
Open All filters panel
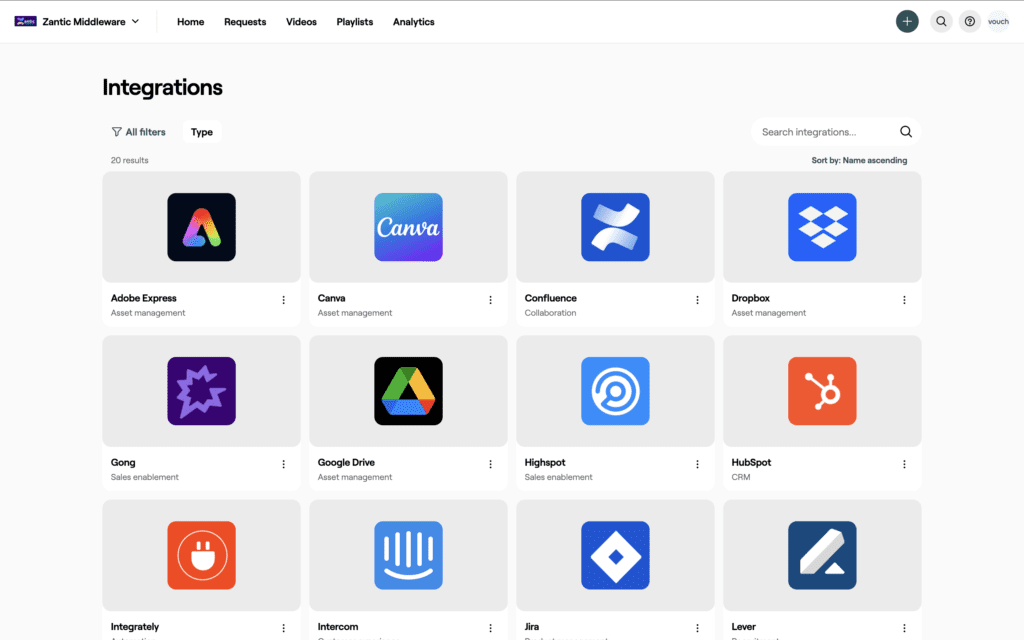click(138, 132)
